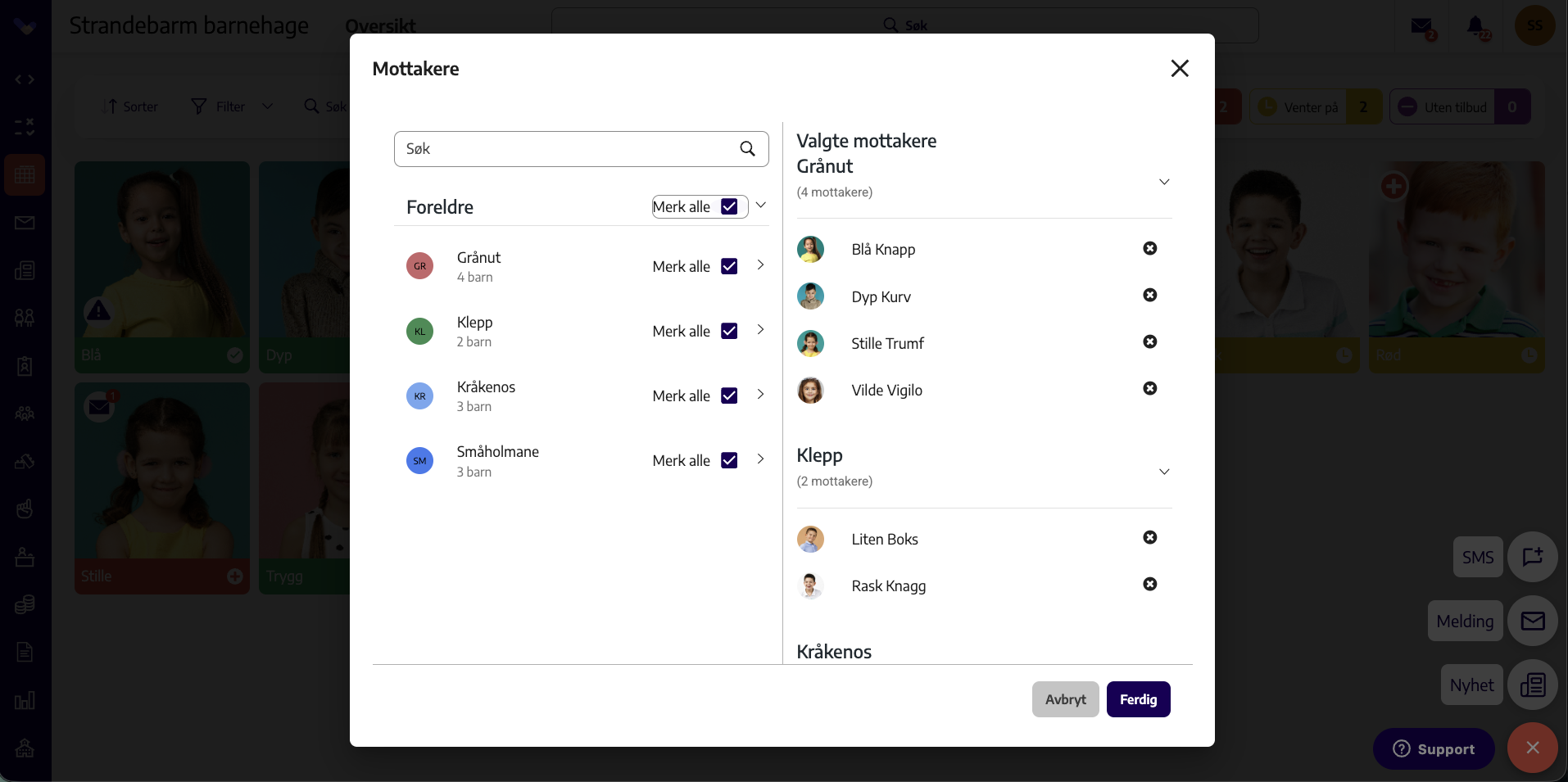Viewport: 1568px width, 782px height.
Task: Open notifications bell in top bar
Action: (x=1476, y=26)
